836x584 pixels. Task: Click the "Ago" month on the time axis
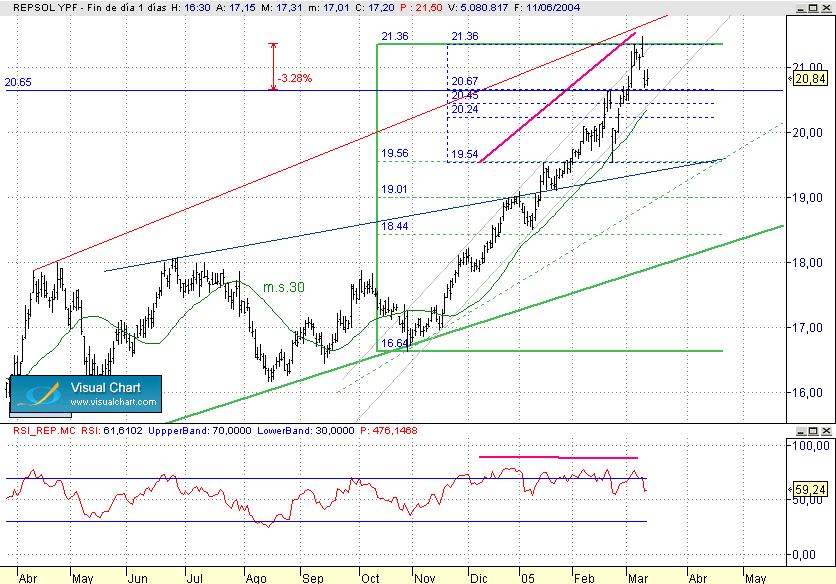click(256, 578)
